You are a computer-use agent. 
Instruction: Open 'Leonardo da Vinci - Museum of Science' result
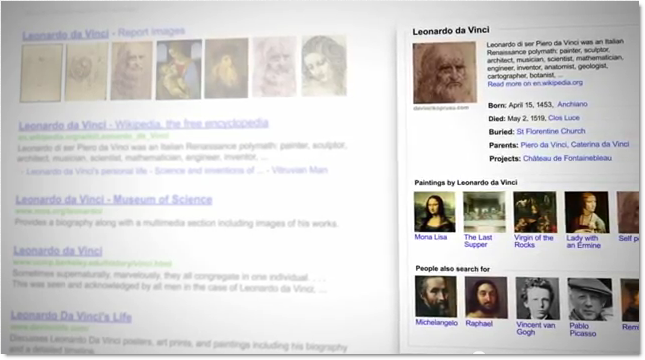coord(114,200)
